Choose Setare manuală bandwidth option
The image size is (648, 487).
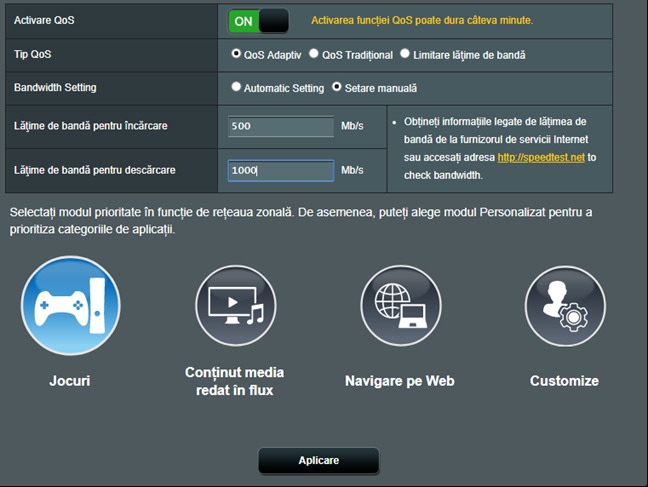click(337, 87)
